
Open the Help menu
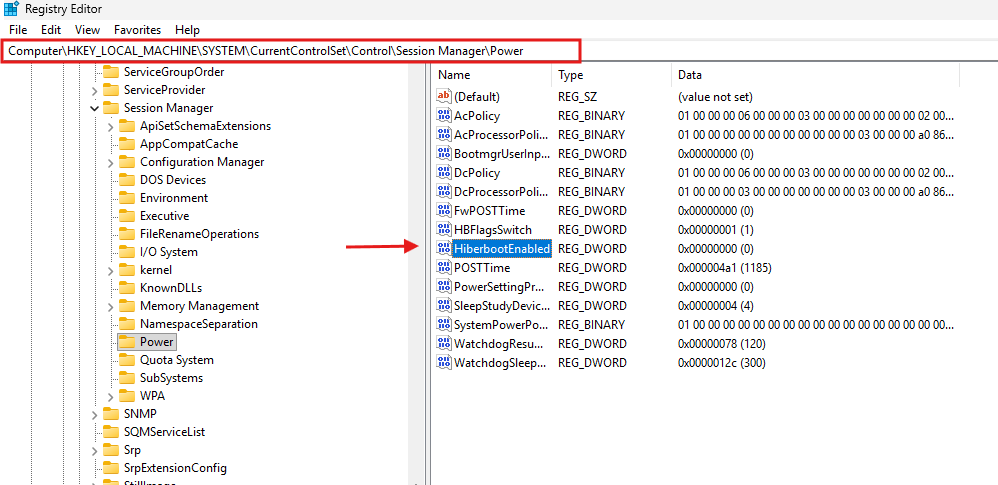pos(187,30)
